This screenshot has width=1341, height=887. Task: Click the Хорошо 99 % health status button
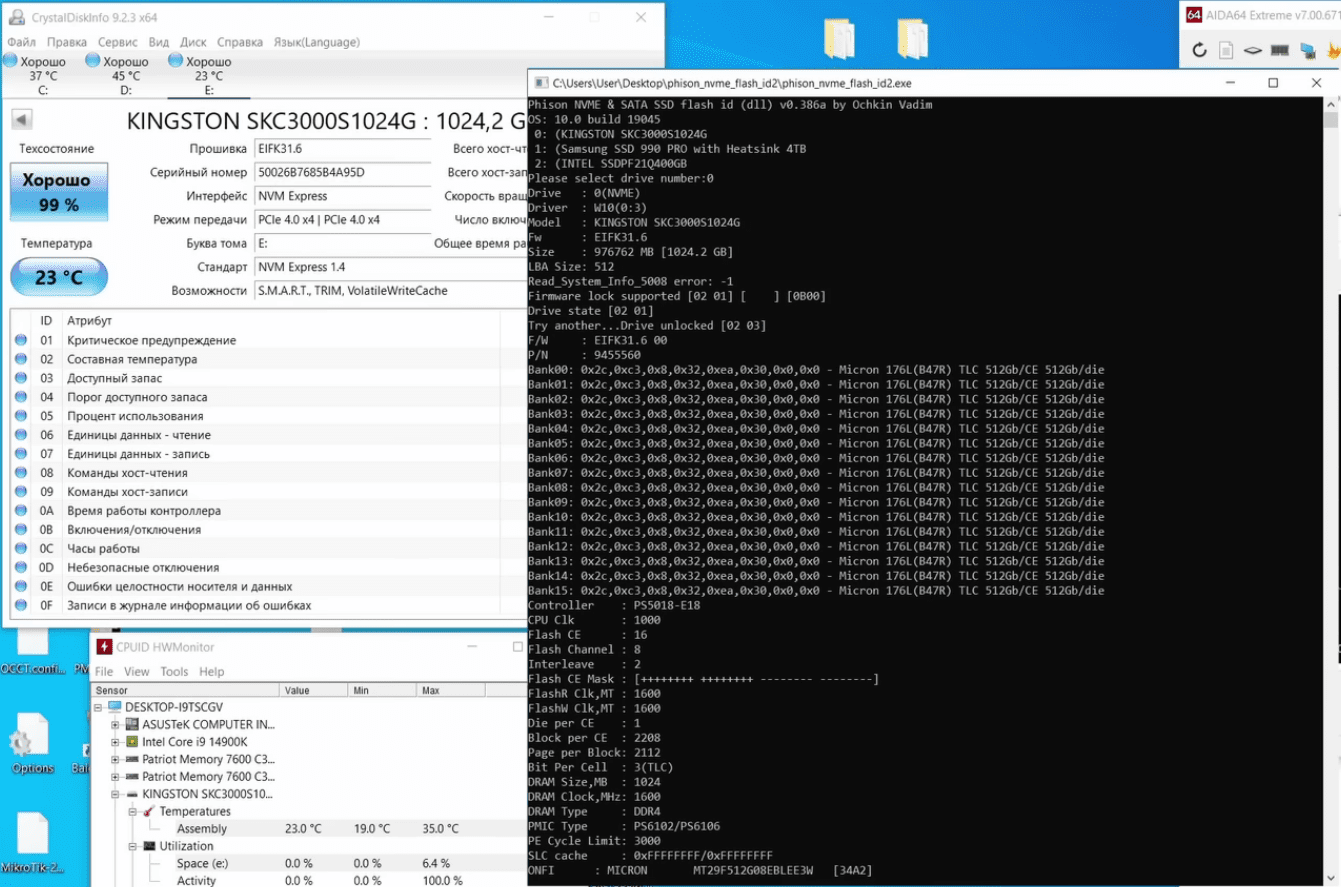[59, 192]
